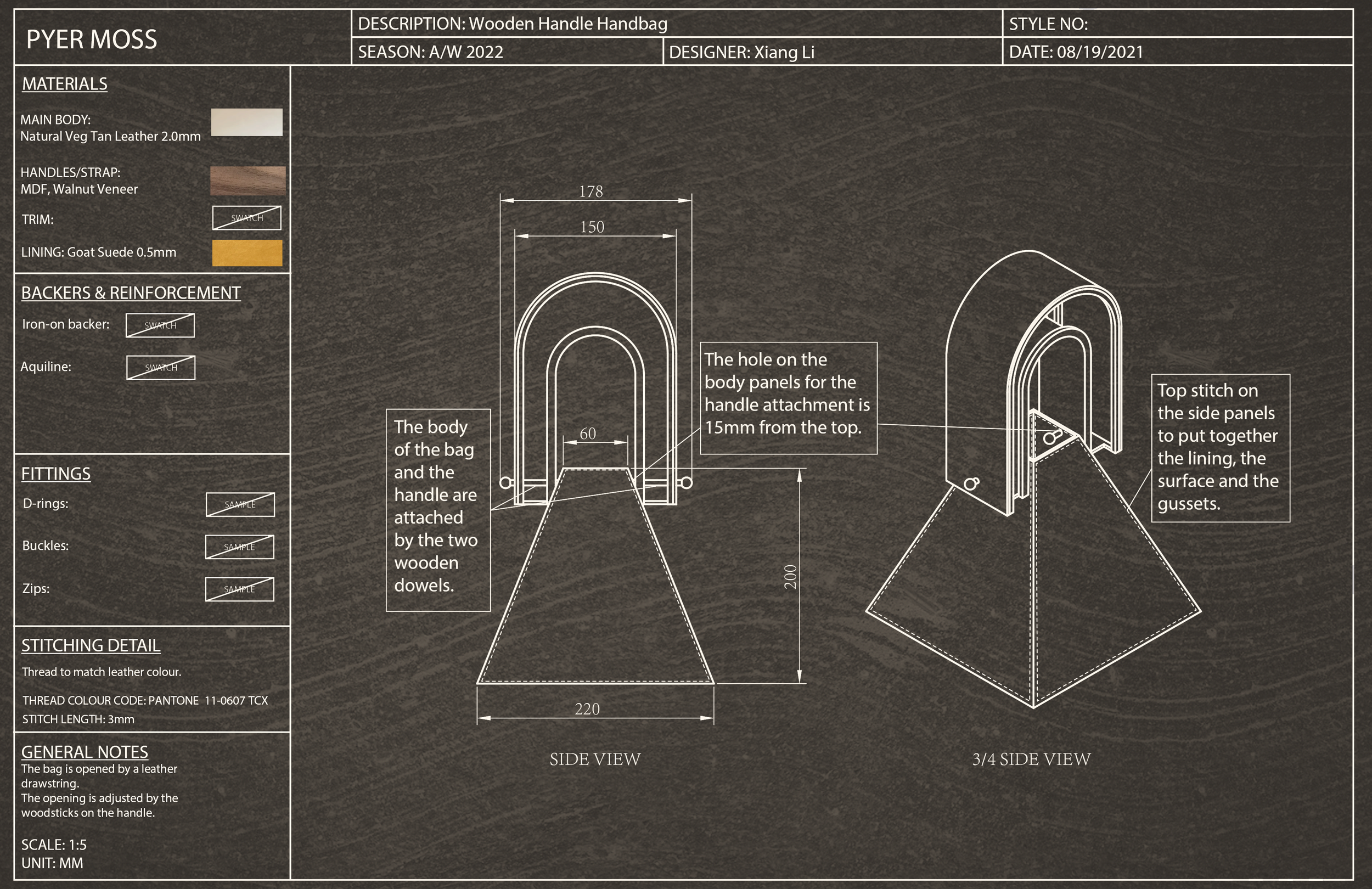This screenshot has width=1372, height=889.
Task: Click the FITTINGS section heading
Action: [x=56, y=474]
